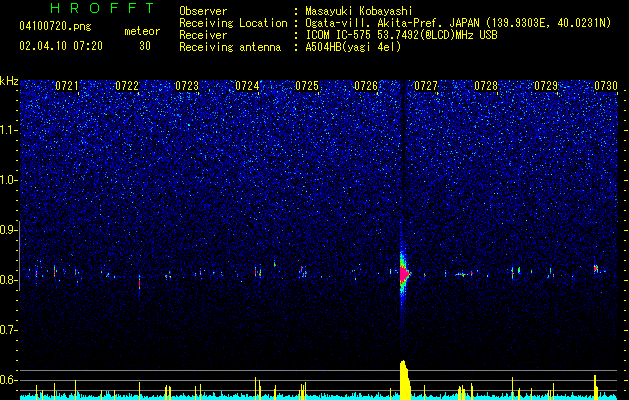629x400 pixels.
Task: Click the large red meteor echo near 0726
Action: point(404,274)
